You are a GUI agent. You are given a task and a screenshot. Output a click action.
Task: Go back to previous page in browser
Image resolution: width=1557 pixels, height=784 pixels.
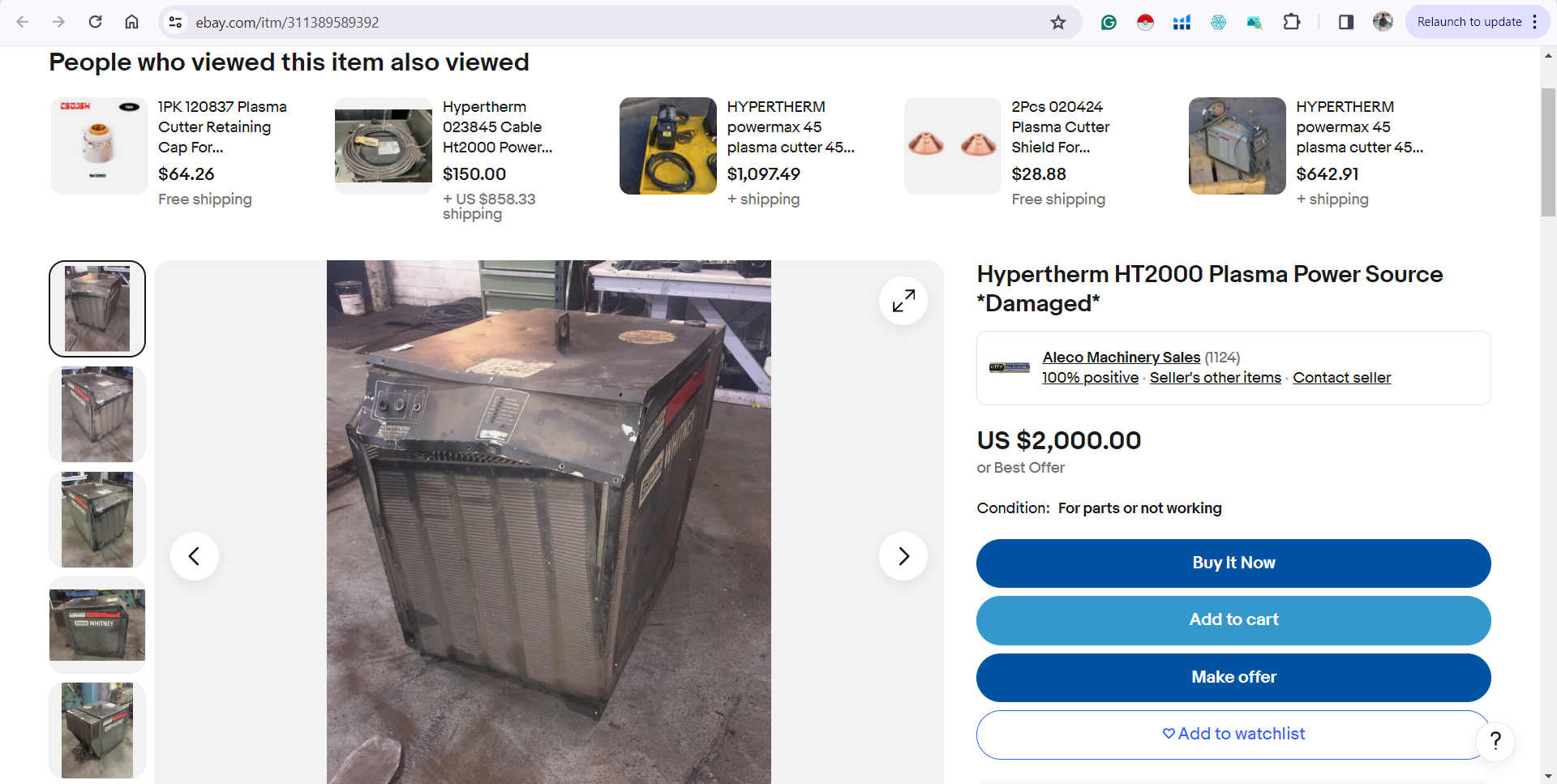click(23, 22)
